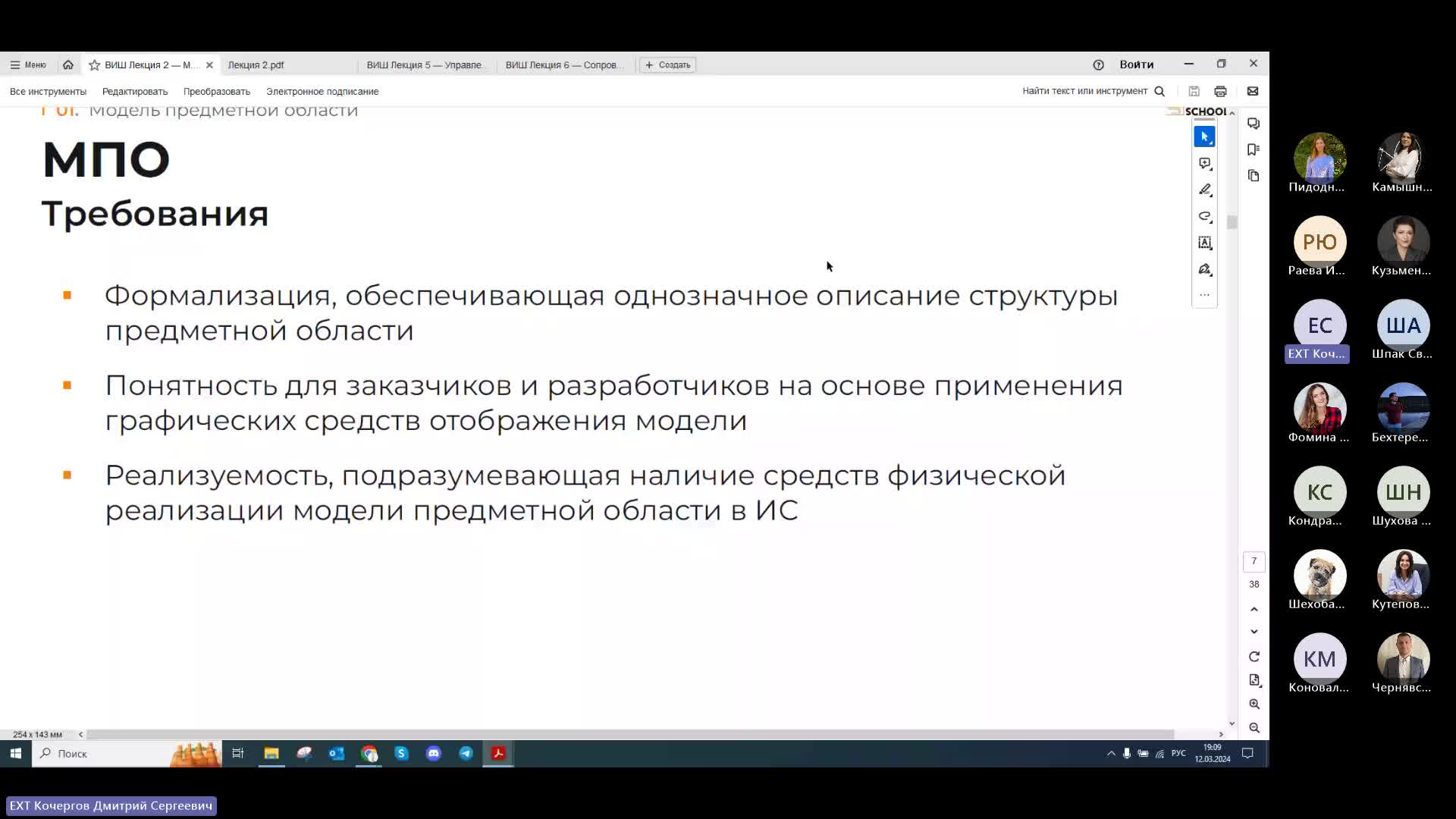Image resolution: width=1456 pixels, height=819 pixels.
Task: Share the file by email envelope icon
Action: [x=1253, y=91]
